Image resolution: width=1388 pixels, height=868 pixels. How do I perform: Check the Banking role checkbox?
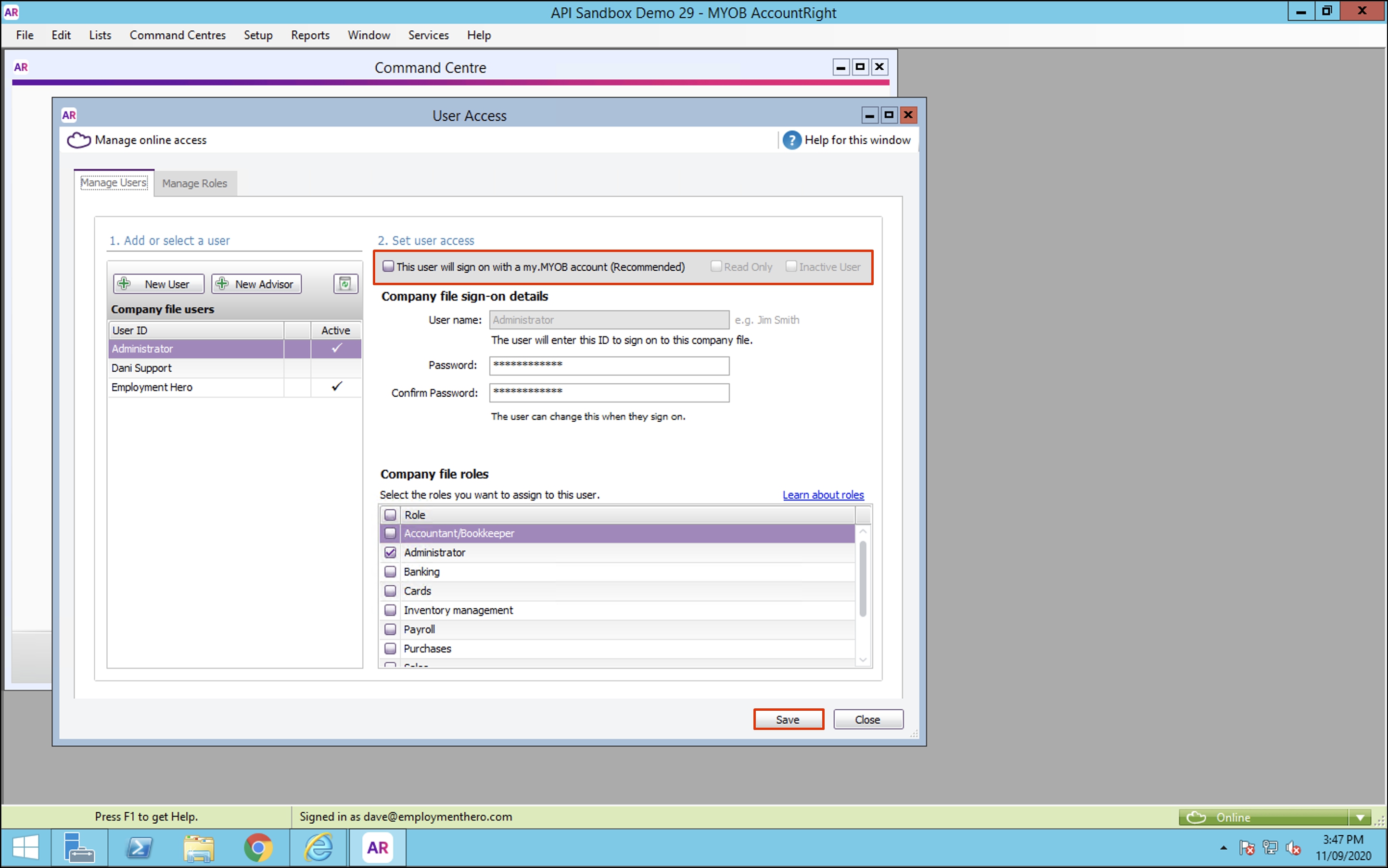(x=391, y=572)
